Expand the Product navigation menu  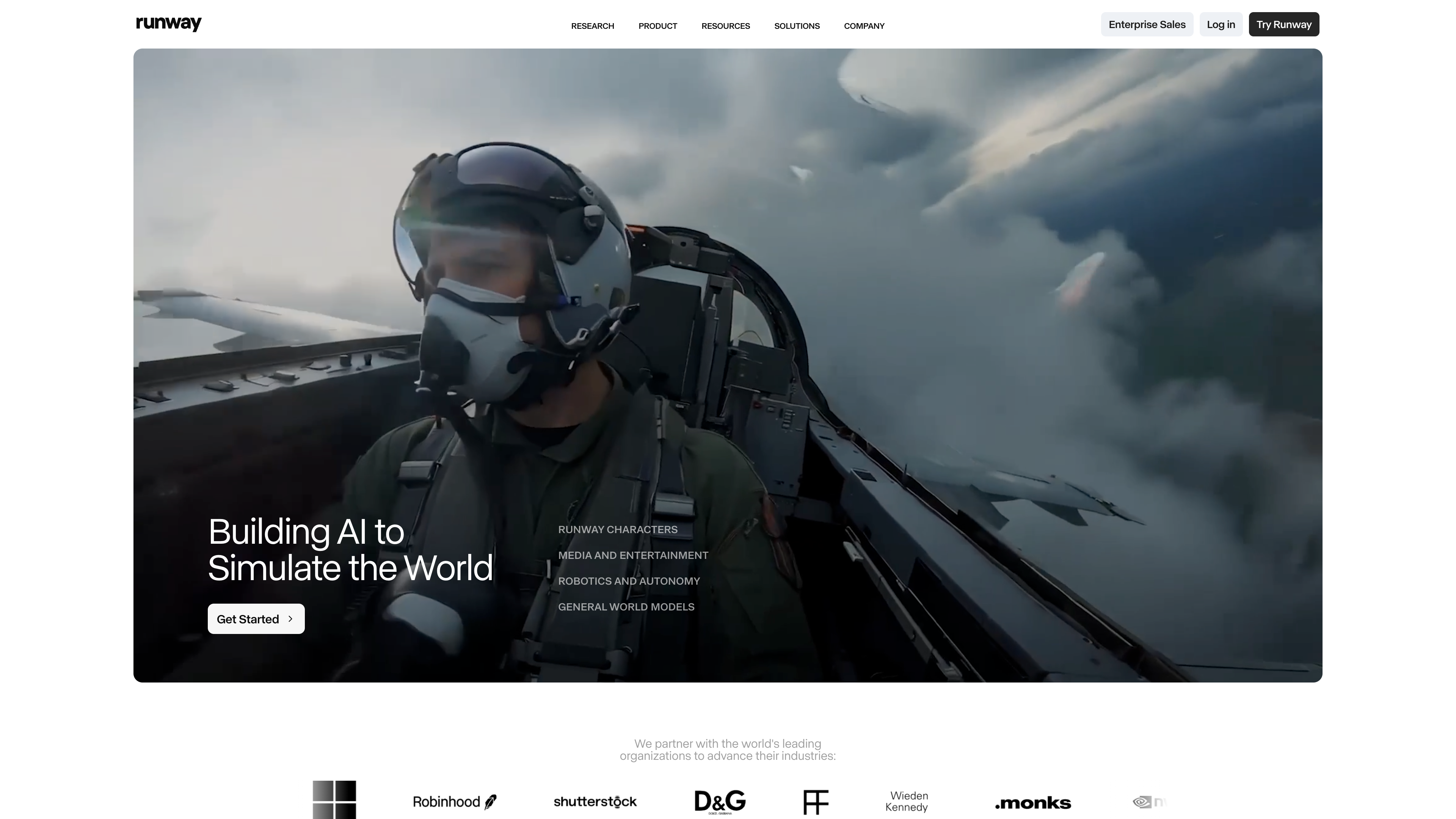[657, 26]
